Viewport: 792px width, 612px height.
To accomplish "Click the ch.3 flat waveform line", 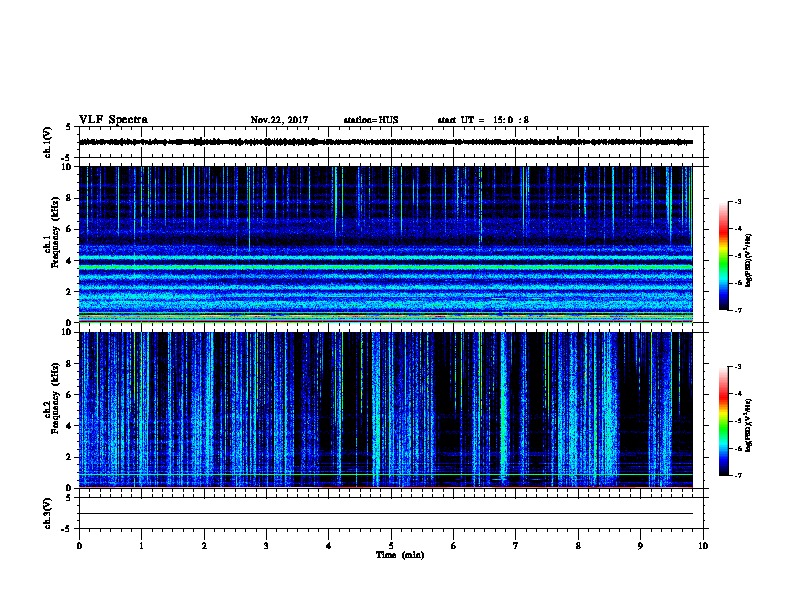I will pyautogui.click(x=386, y=514).
